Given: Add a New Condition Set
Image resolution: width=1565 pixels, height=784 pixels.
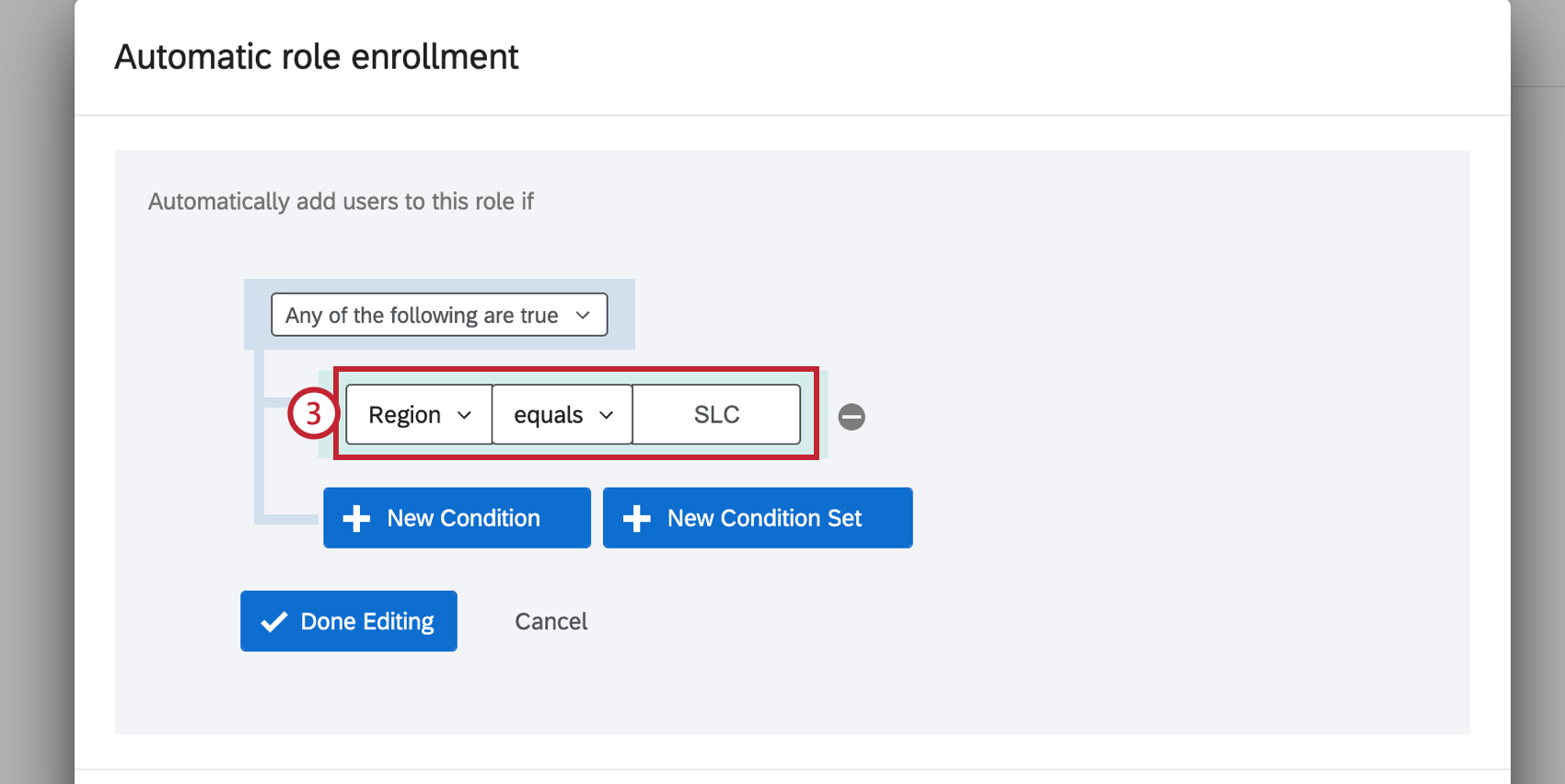Looking at the screenshot, I should (758, 518).
